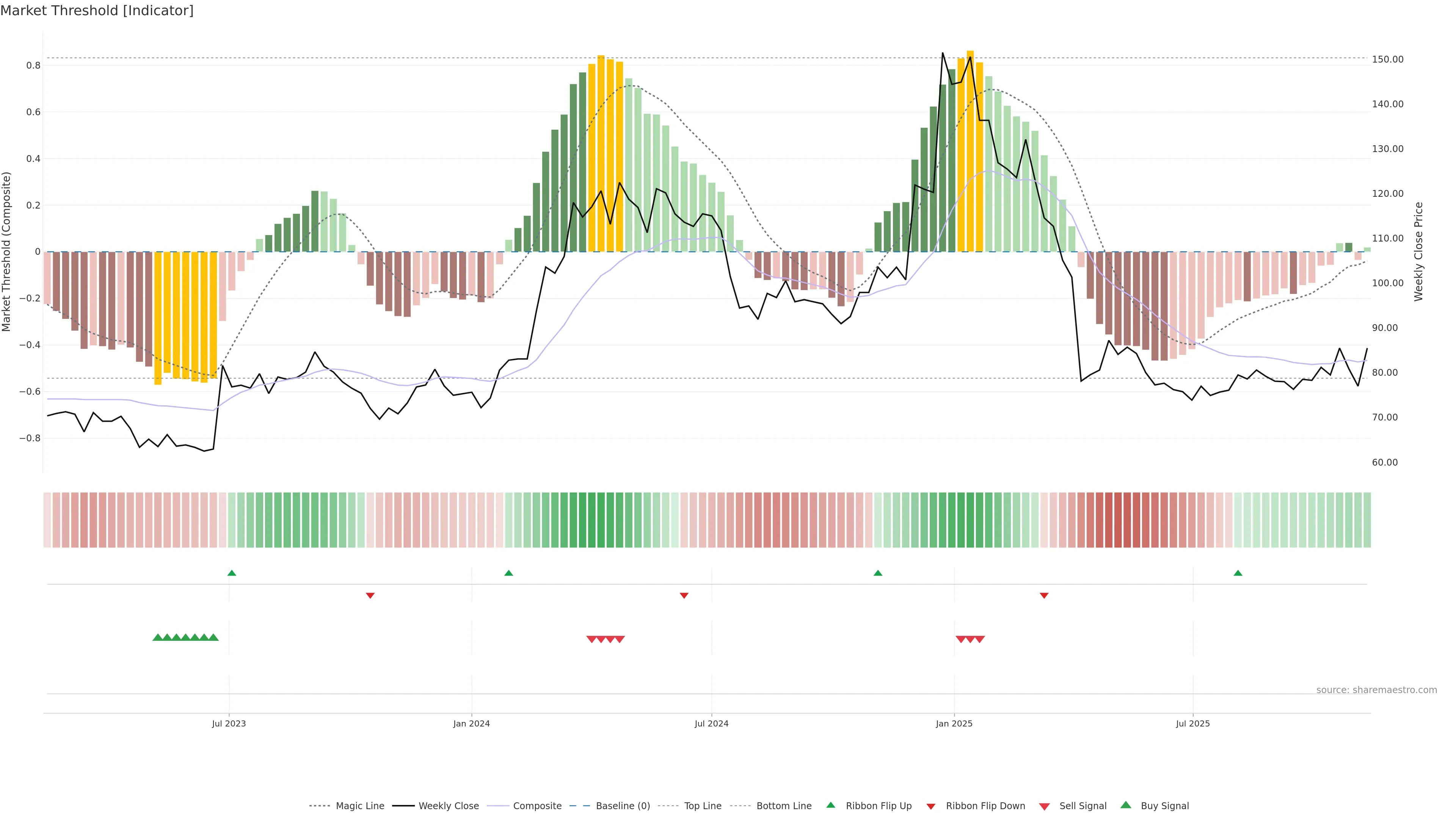
Task: Click the Weekly Close Price right axis title
Action: (x=1418, y=251)
